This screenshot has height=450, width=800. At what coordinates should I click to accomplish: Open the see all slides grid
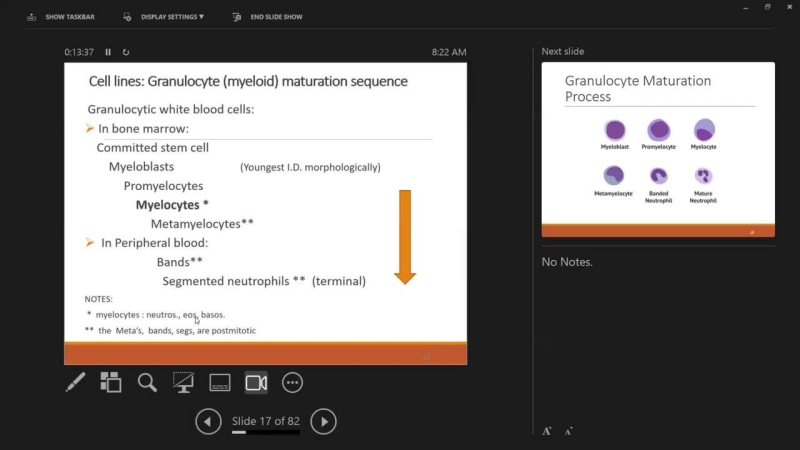(x=111, y=382)
